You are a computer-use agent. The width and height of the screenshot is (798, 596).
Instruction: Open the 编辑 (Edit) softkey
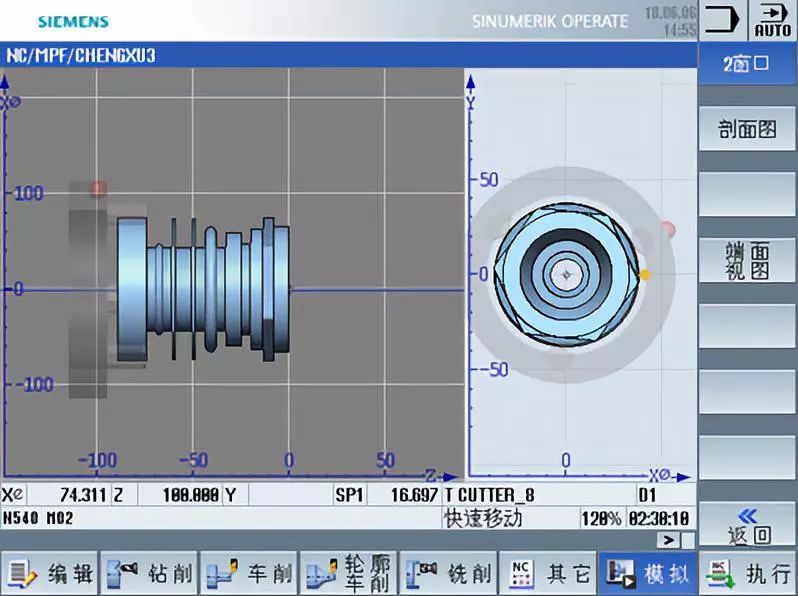[49, 573]
